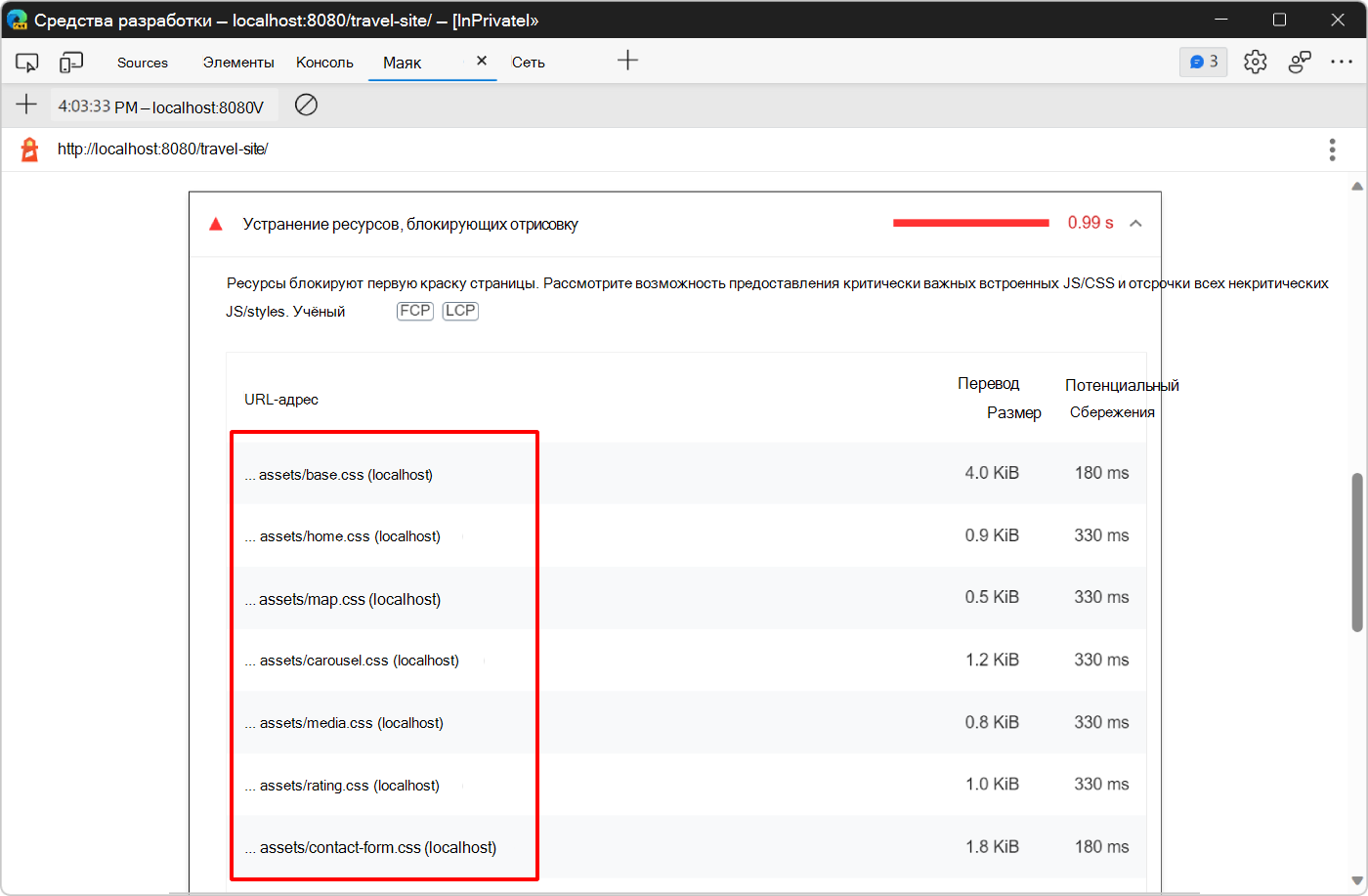Click the 4.0 KiB size of base.css
The image size is (1368, 896).
[x=992, y=473]
